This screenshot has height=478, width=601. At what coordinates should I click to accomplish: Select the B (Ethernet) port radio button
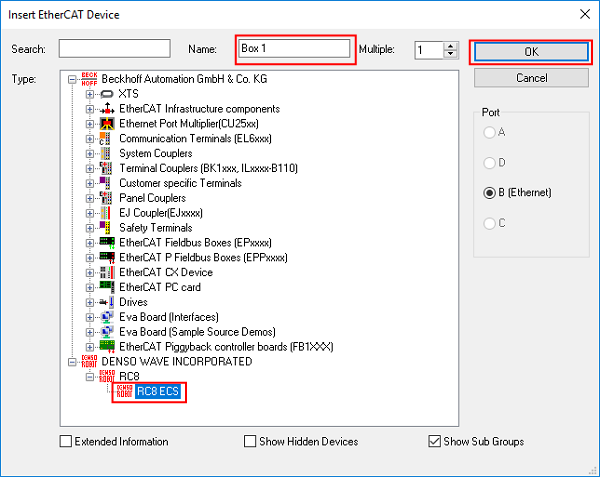pos(490,193)
